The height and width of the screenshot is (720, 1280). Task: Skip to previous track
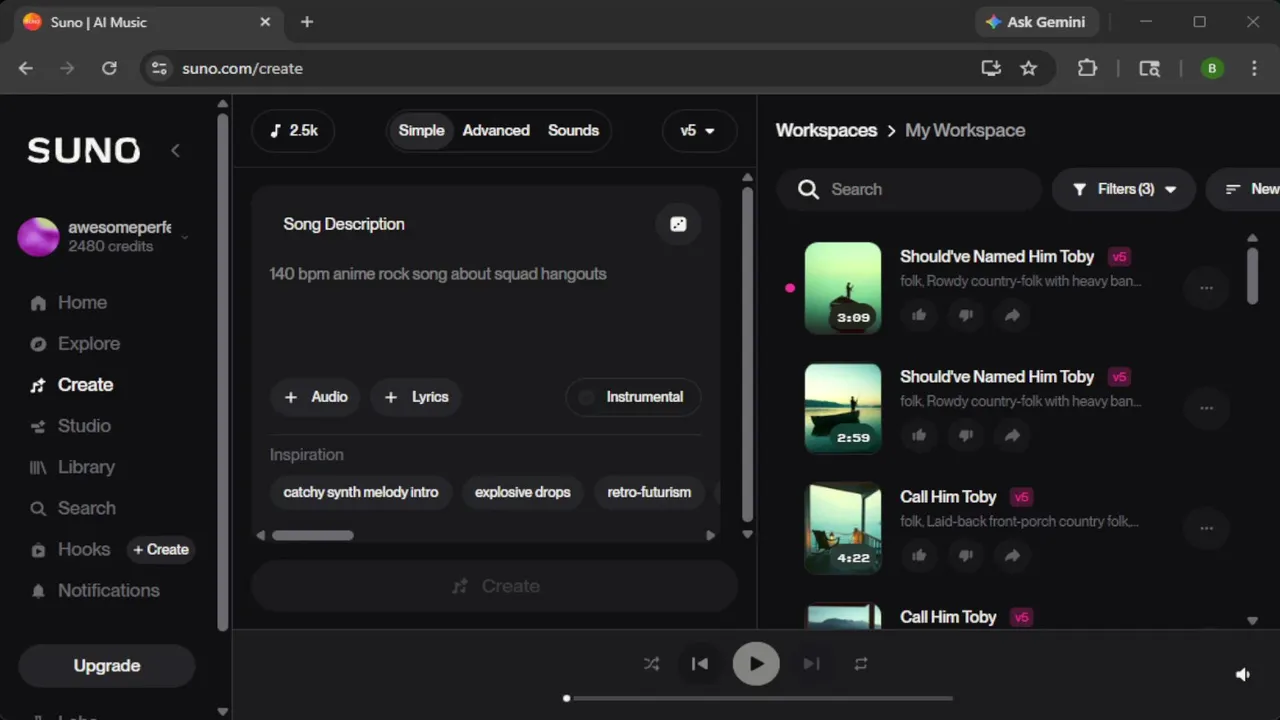coord(700,663)
